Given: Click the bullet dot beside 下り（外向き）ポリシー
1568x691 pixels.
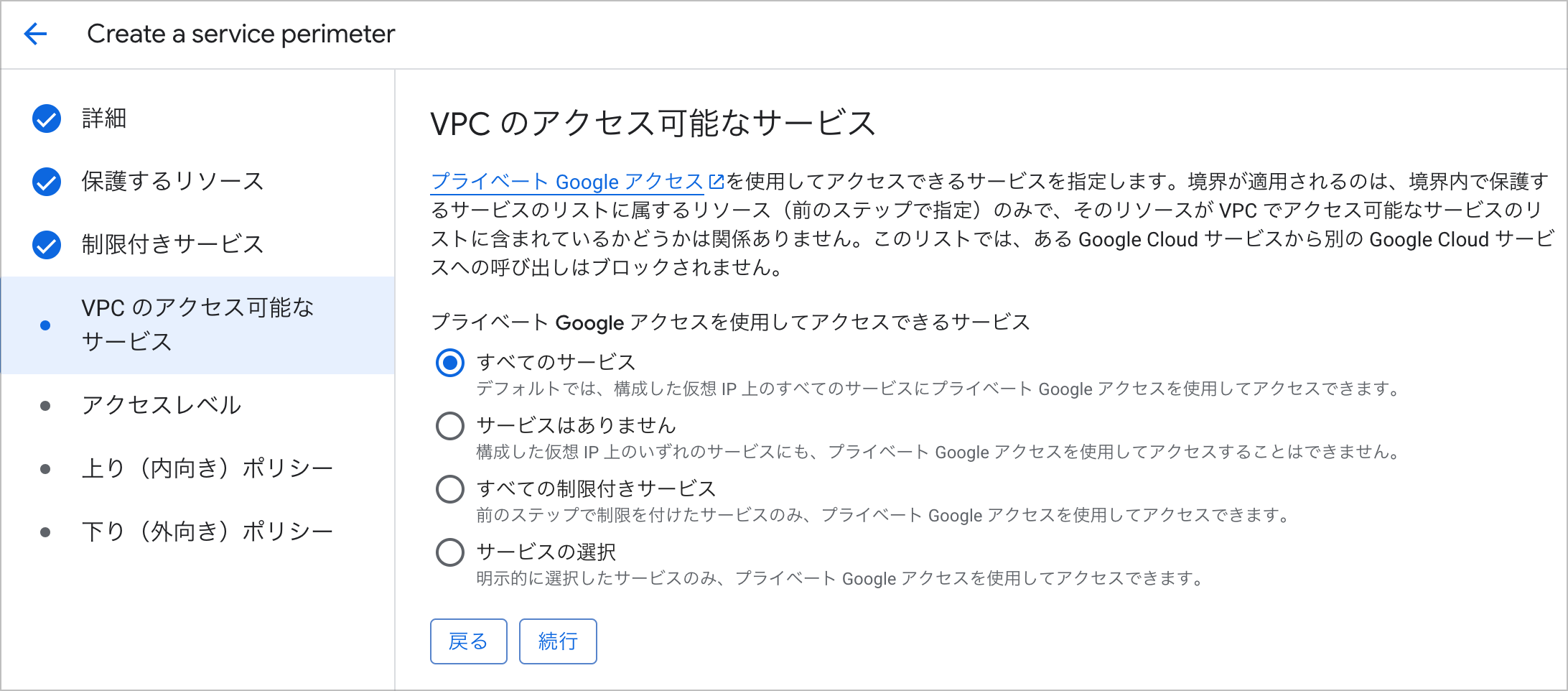Looking at the screenshot, I should tap(45, 532).
